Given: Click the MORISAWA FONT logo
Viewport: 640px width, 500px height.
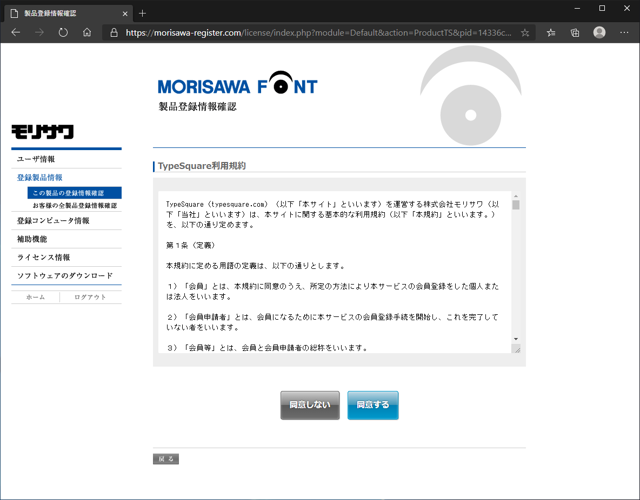Looking at the screenshot, I should tap(238, 83).
